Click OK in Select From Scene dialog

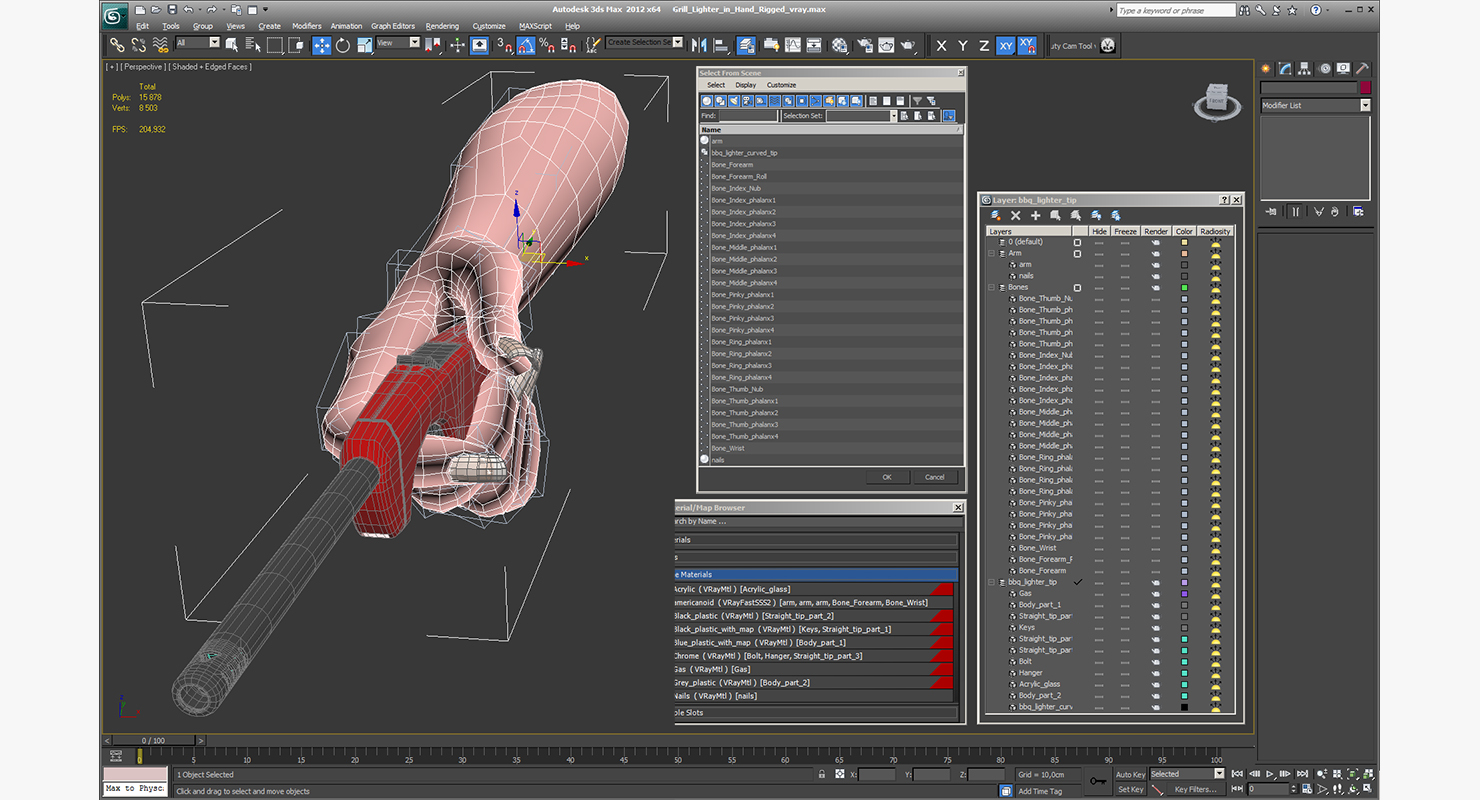(x=887, y=477)
